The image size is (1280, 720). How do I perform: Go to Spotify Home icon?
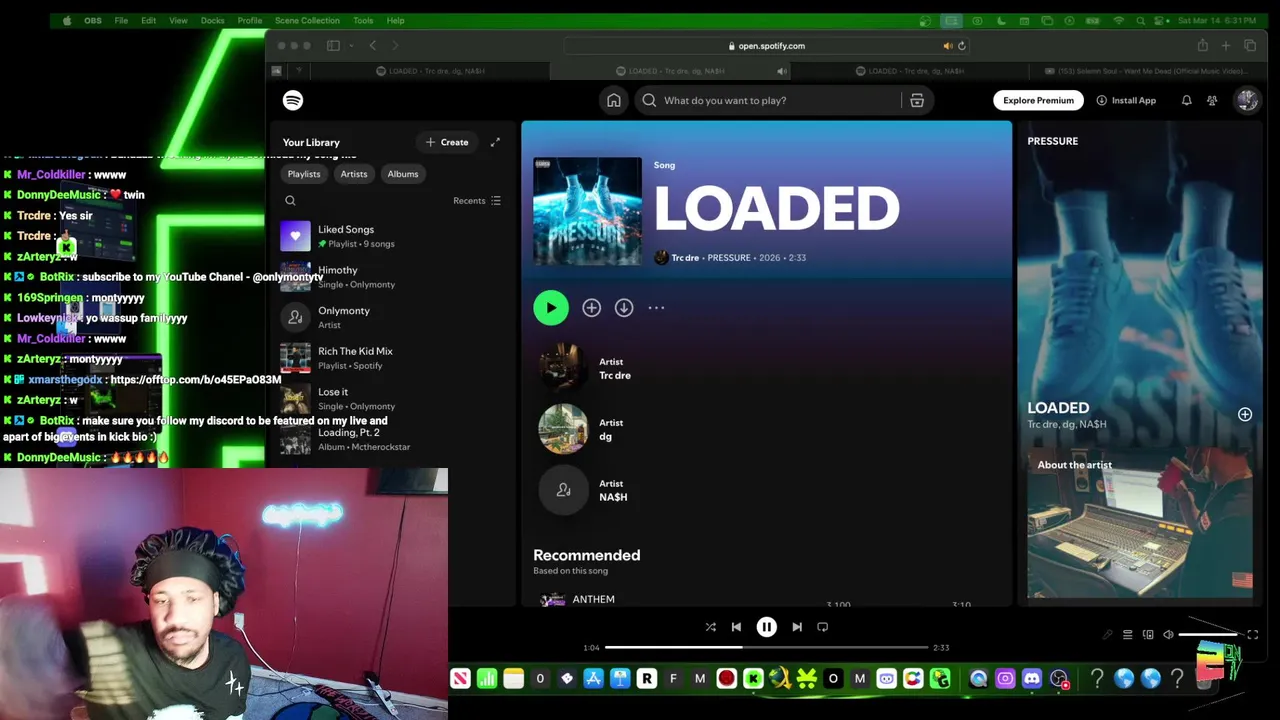(x=614, y=100)
